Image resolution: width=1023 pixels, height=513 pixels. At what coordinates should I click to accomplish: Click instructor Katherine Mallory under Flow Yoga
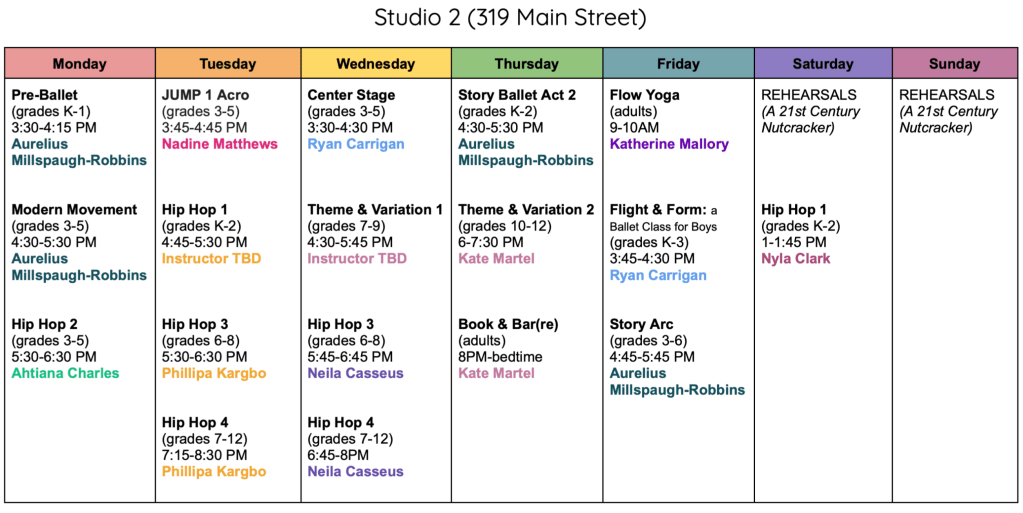click(x=669, y=144)
